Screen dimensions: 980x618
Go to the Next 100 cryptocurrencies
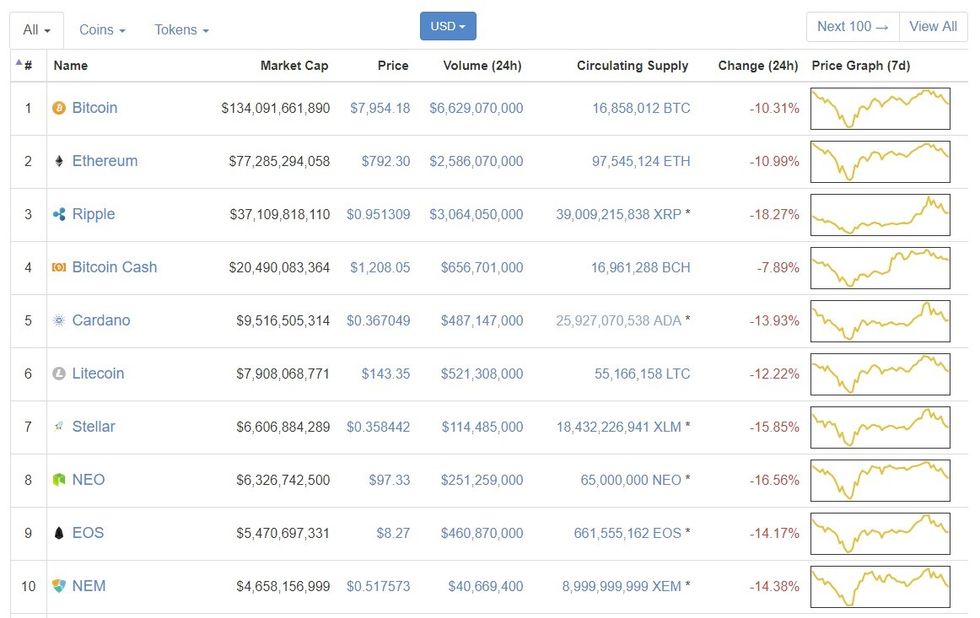(851, 26)
